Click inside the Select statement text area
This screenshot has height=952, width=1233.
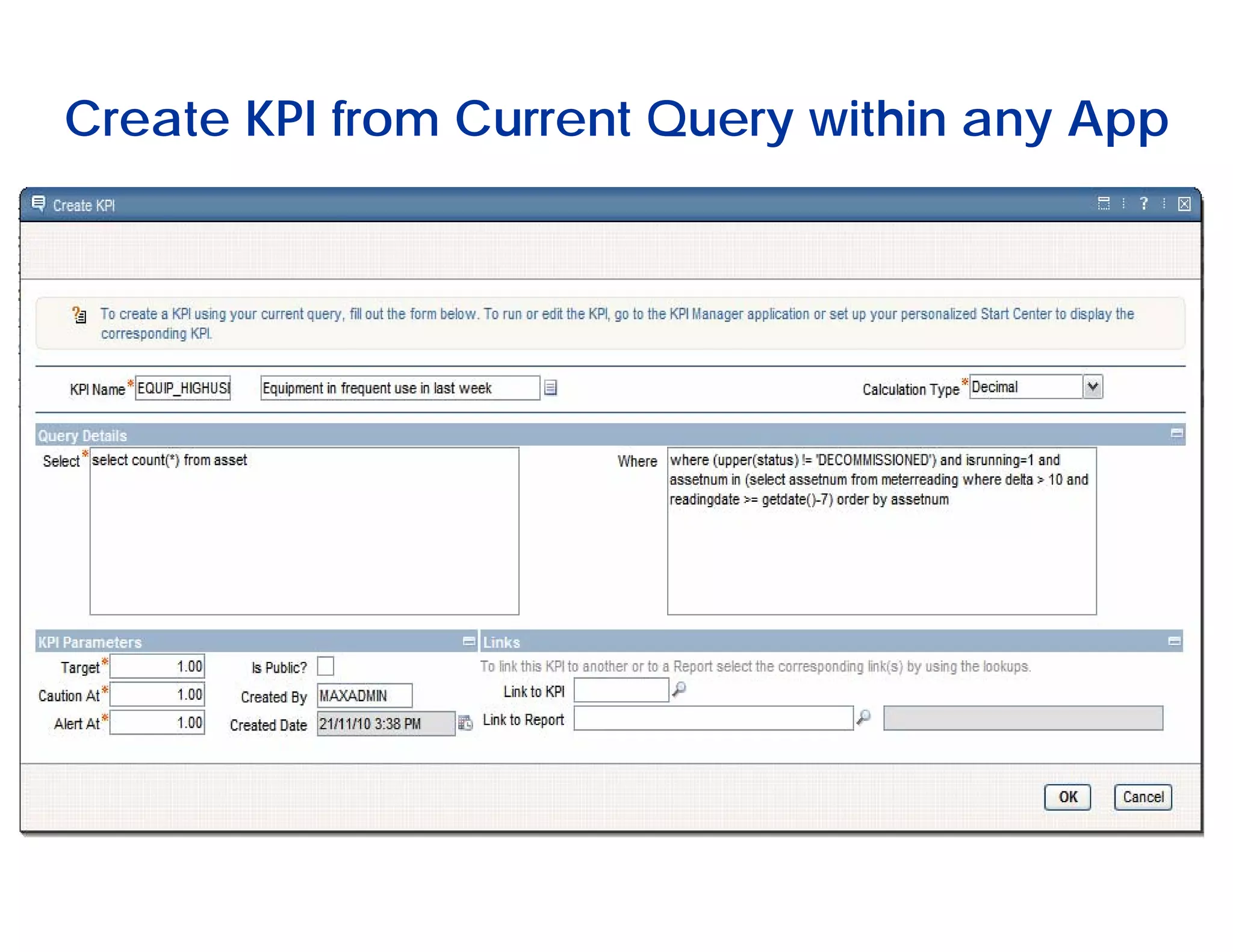point(304,531)
